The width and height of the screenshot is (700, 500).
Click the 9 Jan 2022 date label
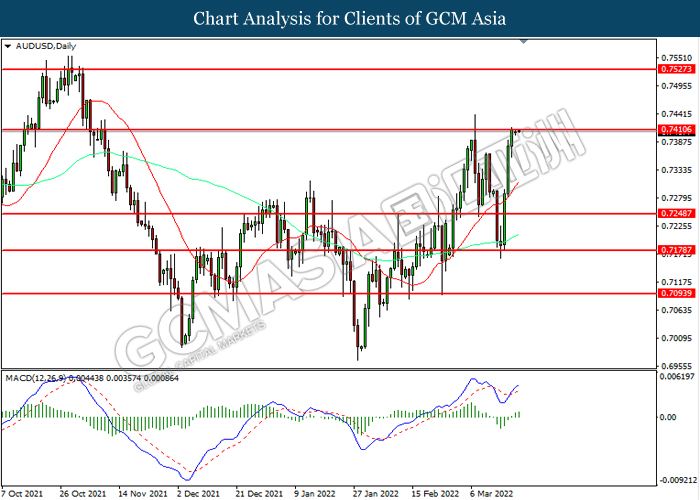point(315,493)
